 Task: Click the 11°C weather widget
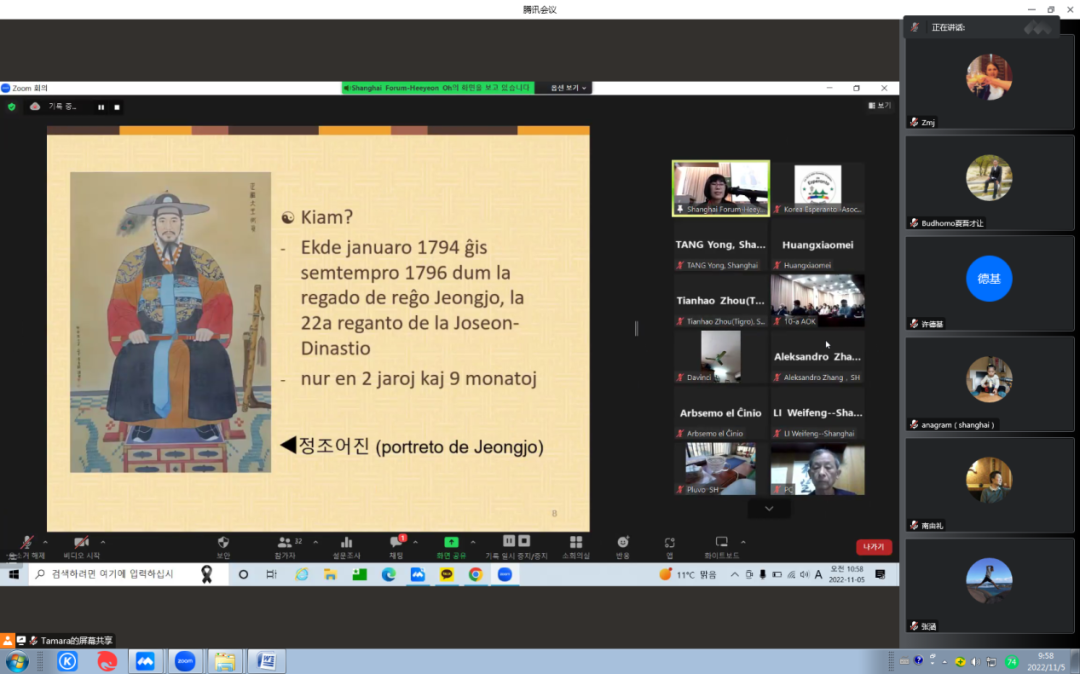click(687, 574)
